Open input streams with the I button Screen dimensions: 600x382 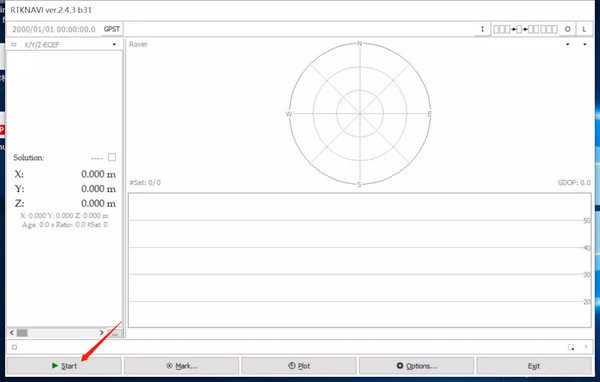482,29
